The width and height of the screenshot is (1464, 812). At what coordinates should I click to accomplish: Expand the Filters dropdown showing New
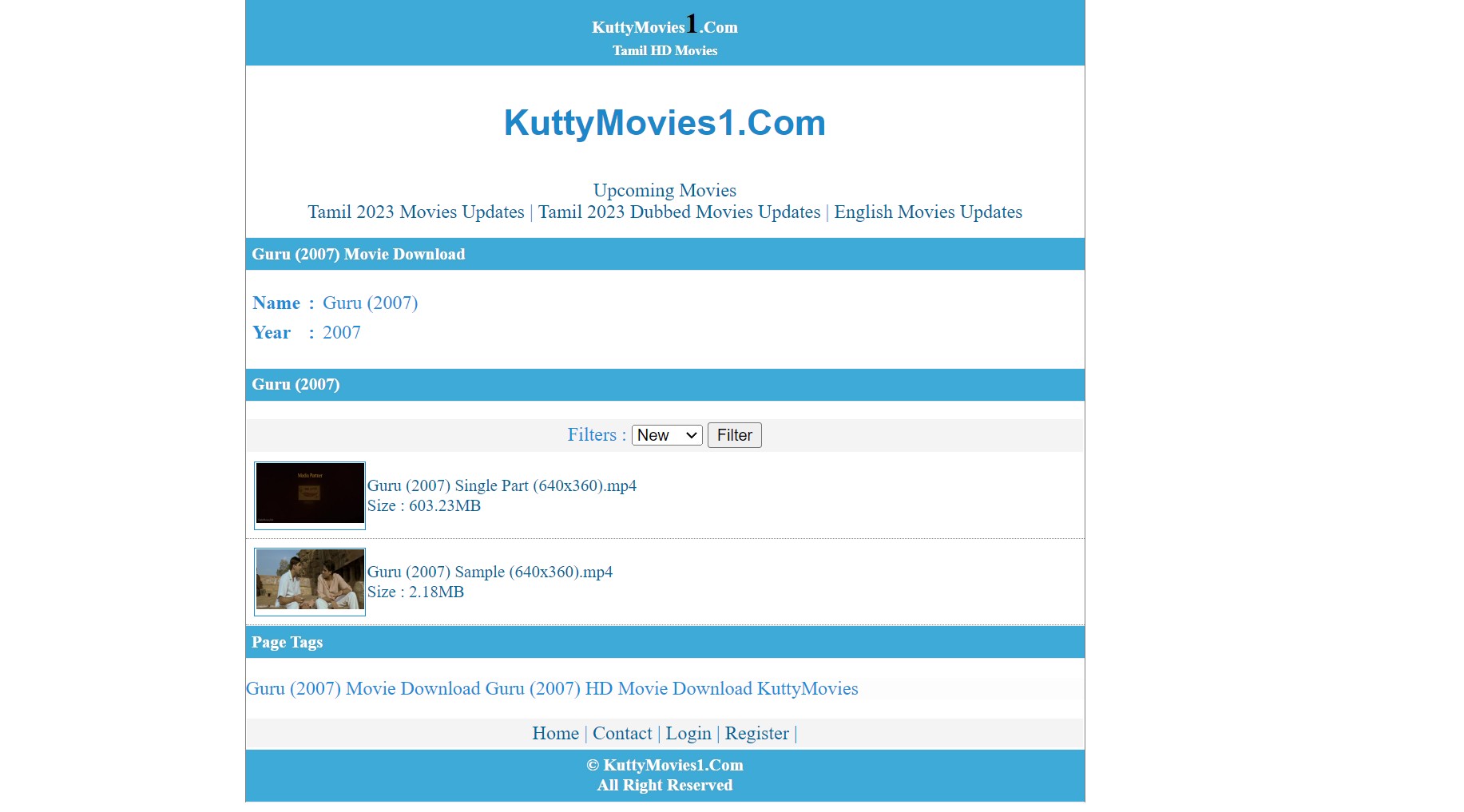[667, 435]
